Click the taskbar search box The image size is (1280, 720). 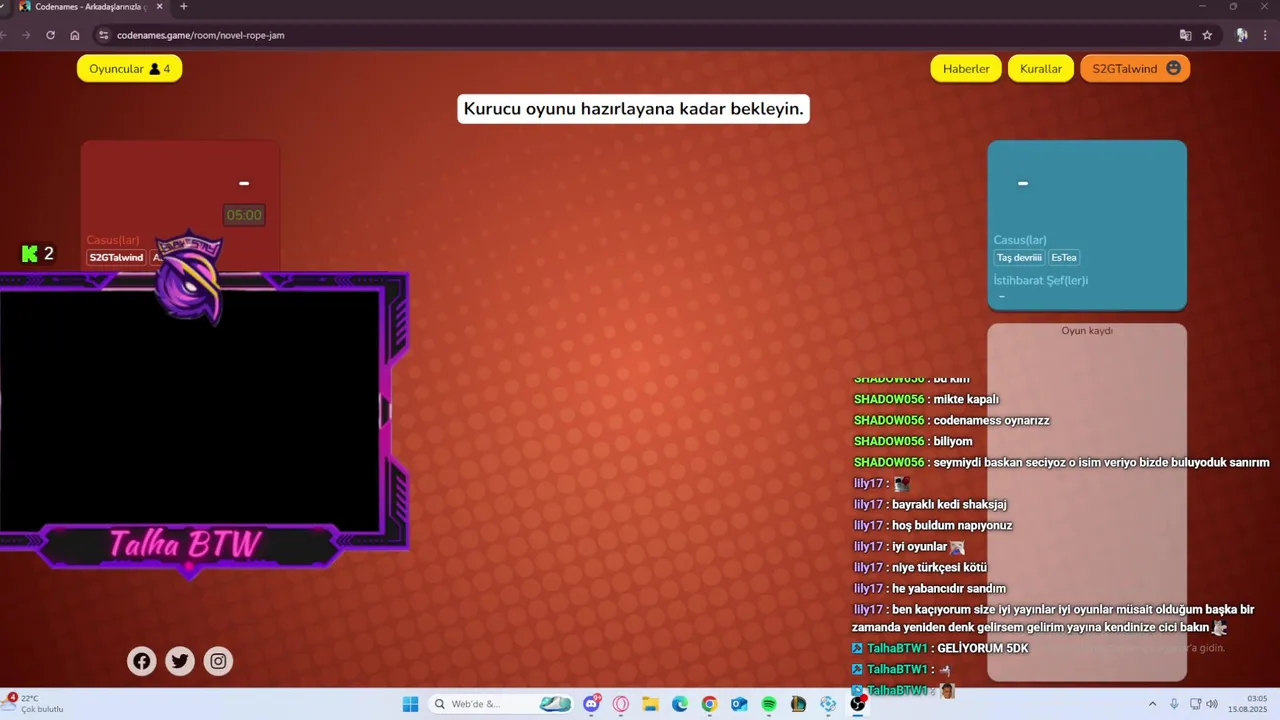tap(501, 704)
